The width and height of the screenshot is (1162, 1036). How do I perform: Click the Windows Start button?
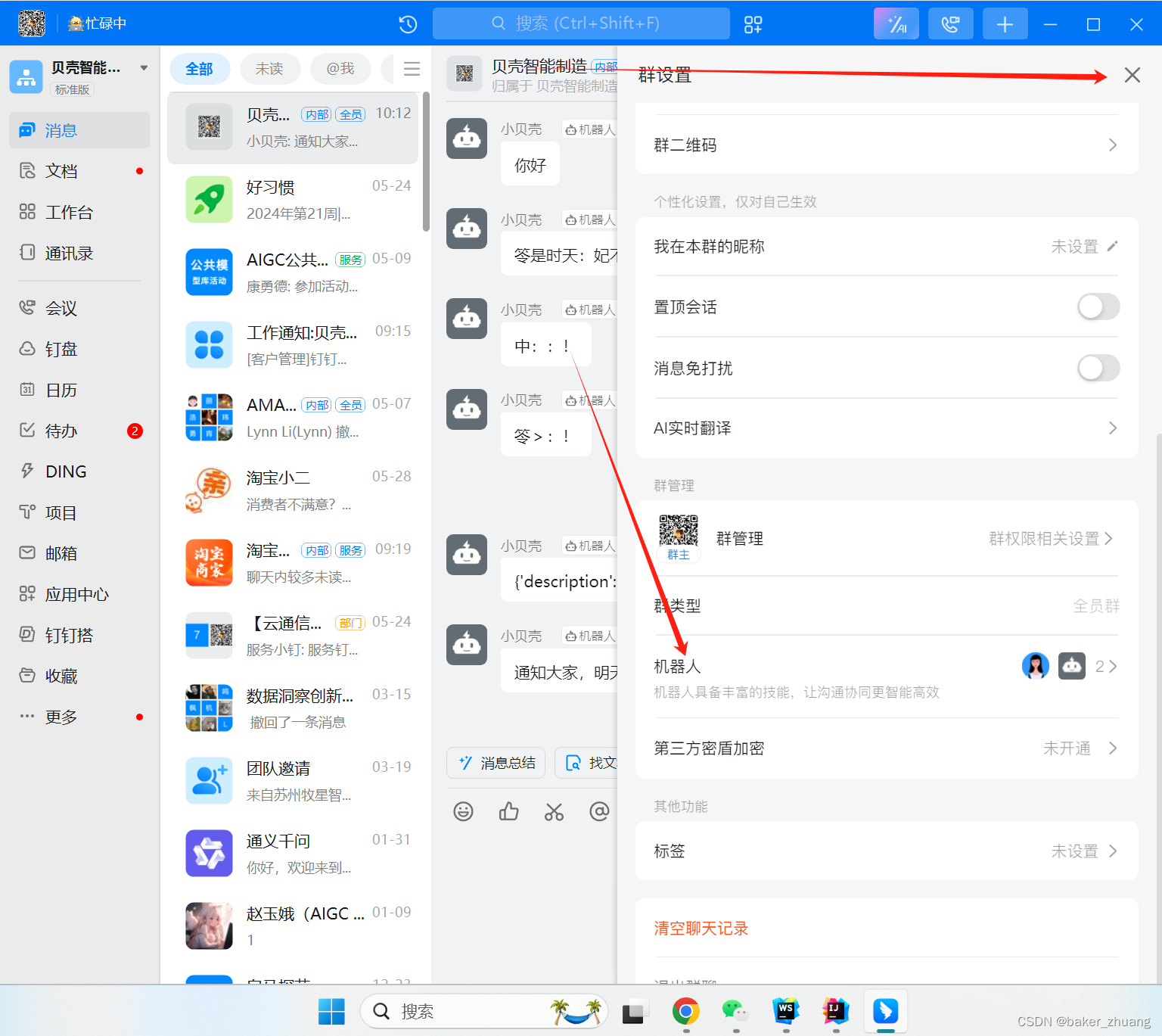point(331,1012)
